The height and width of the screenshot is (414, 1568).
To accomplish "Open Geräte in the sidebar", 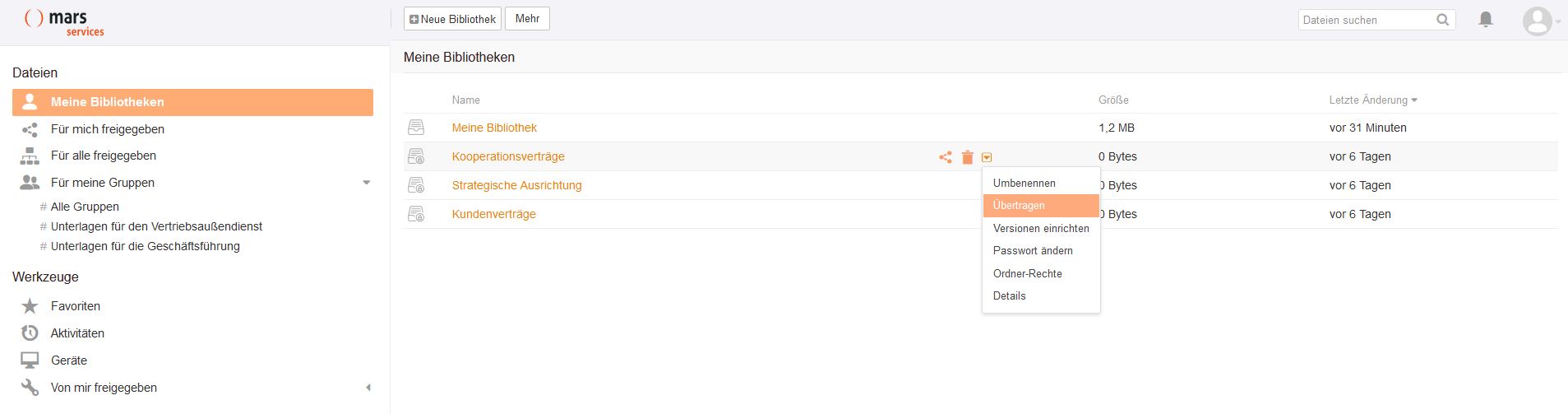I will (69, 361).
